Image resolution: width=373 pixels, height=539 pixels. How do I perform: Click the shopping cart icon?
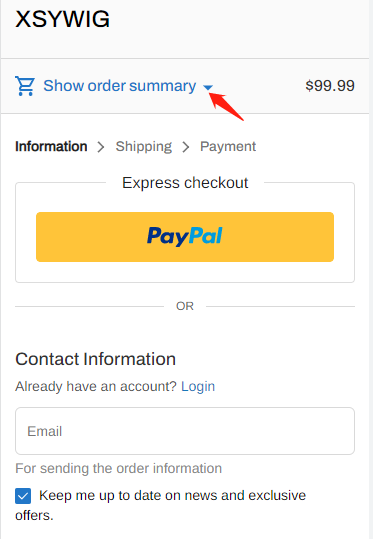click(25, 86)
